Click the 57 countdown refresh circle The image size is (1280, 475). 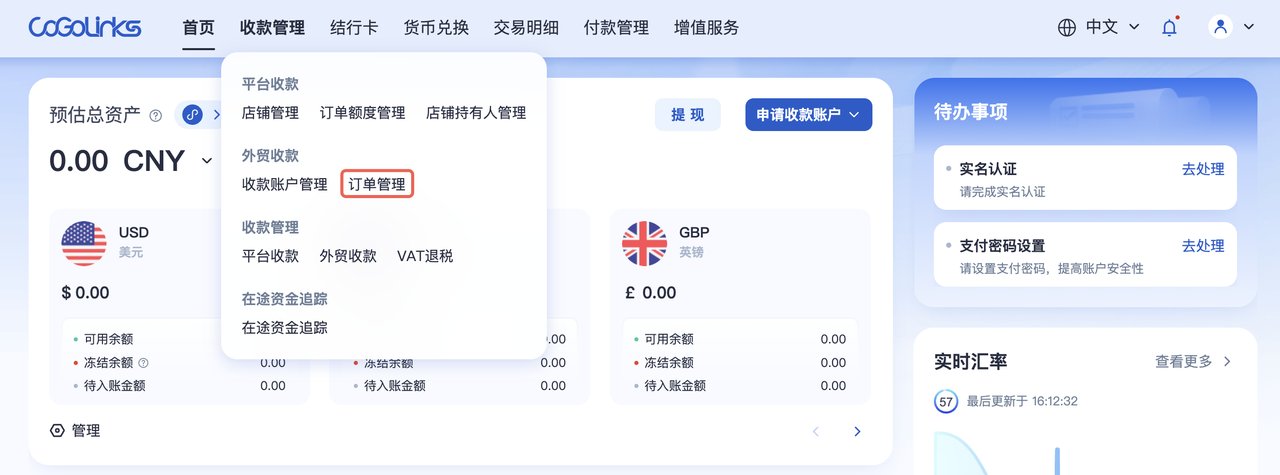(946, 402)
